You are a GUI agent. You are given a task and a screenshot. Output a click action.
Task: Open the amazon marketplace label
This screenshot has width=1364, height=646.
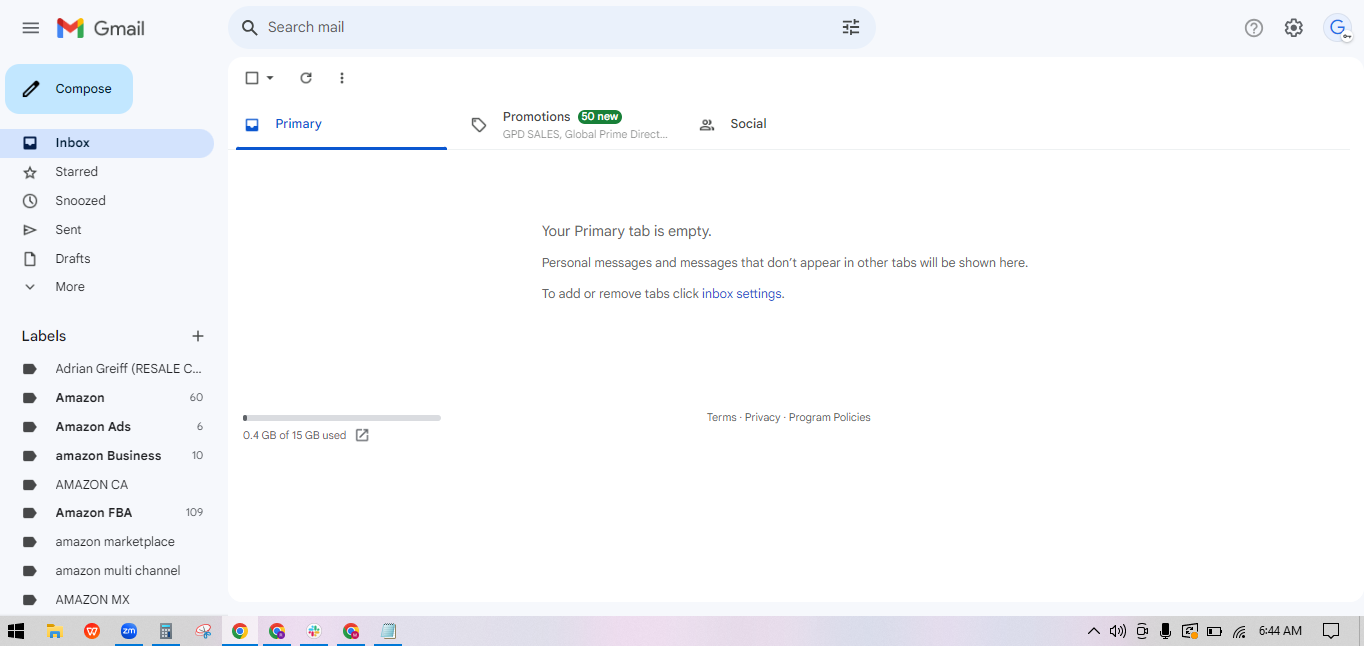[x=107, y=542]
